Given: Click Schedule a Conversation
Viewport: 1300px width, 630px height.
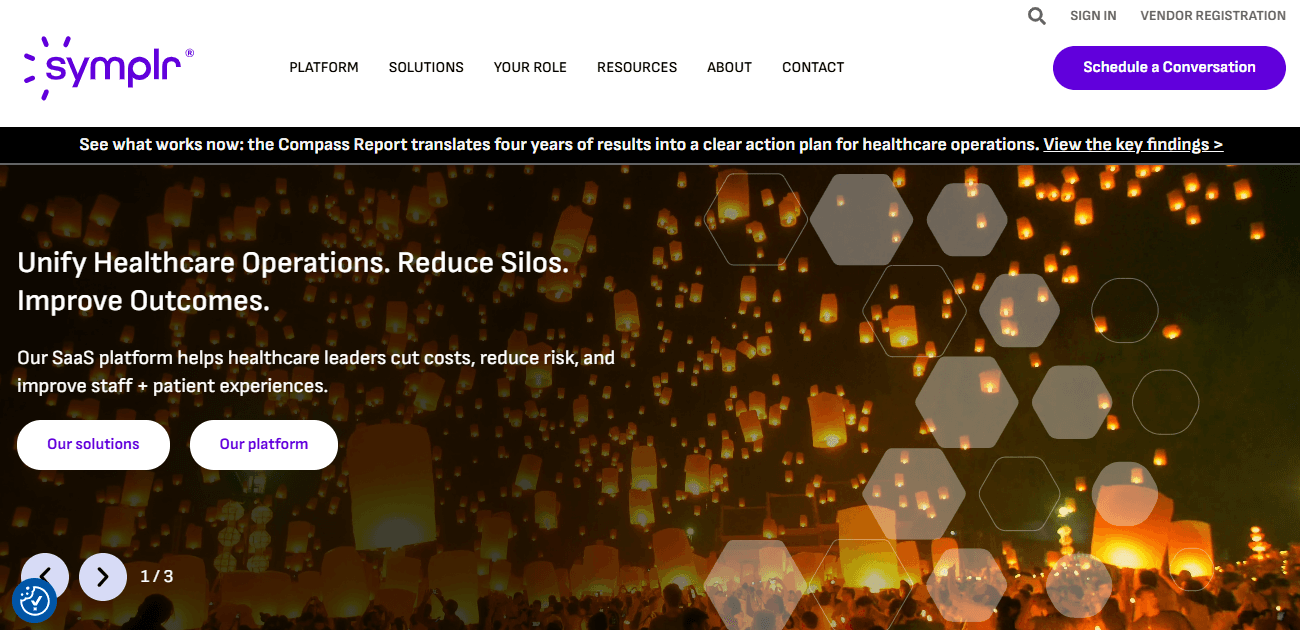Looking at the screenshot, I should 1168,67.
